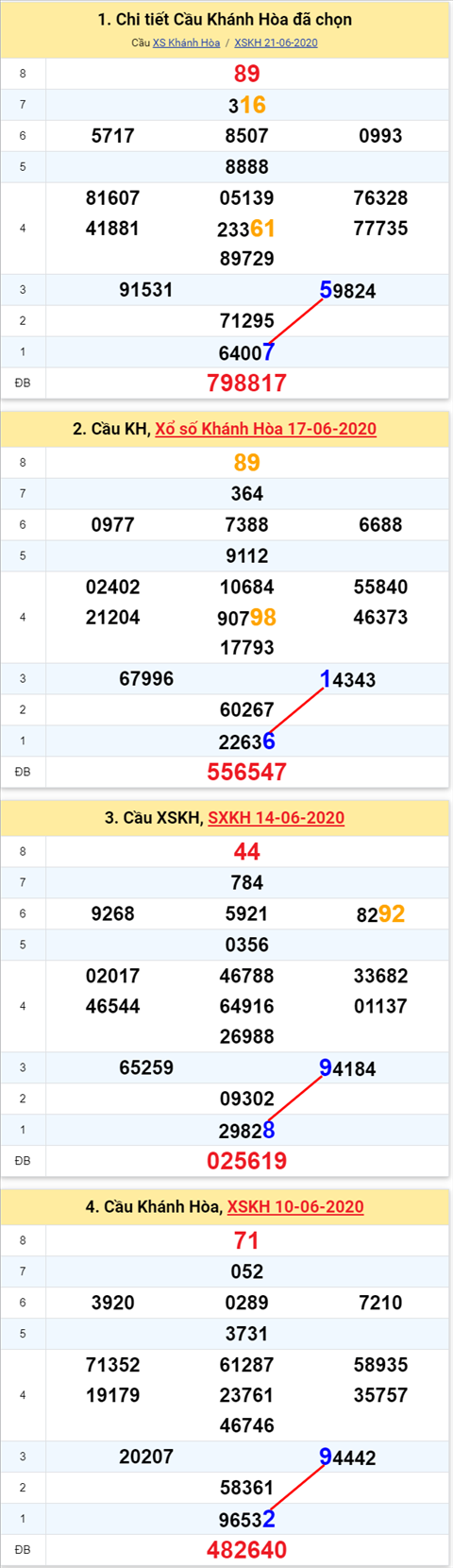The height and width of the screenshot is (1568, 453).
Task: Click number 9268
Action: tap(113, 914)
